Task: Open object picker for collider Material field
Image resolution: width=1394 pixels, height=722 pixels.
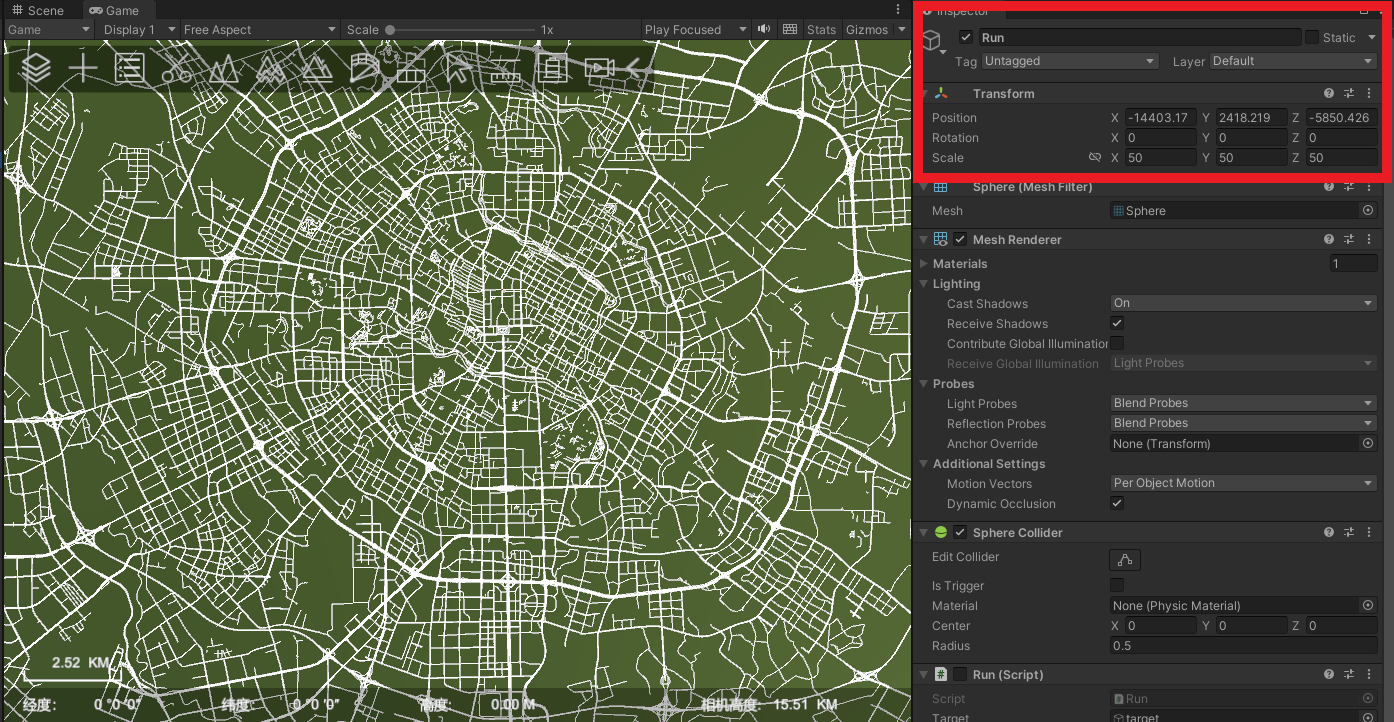Action: (1368, 605)
